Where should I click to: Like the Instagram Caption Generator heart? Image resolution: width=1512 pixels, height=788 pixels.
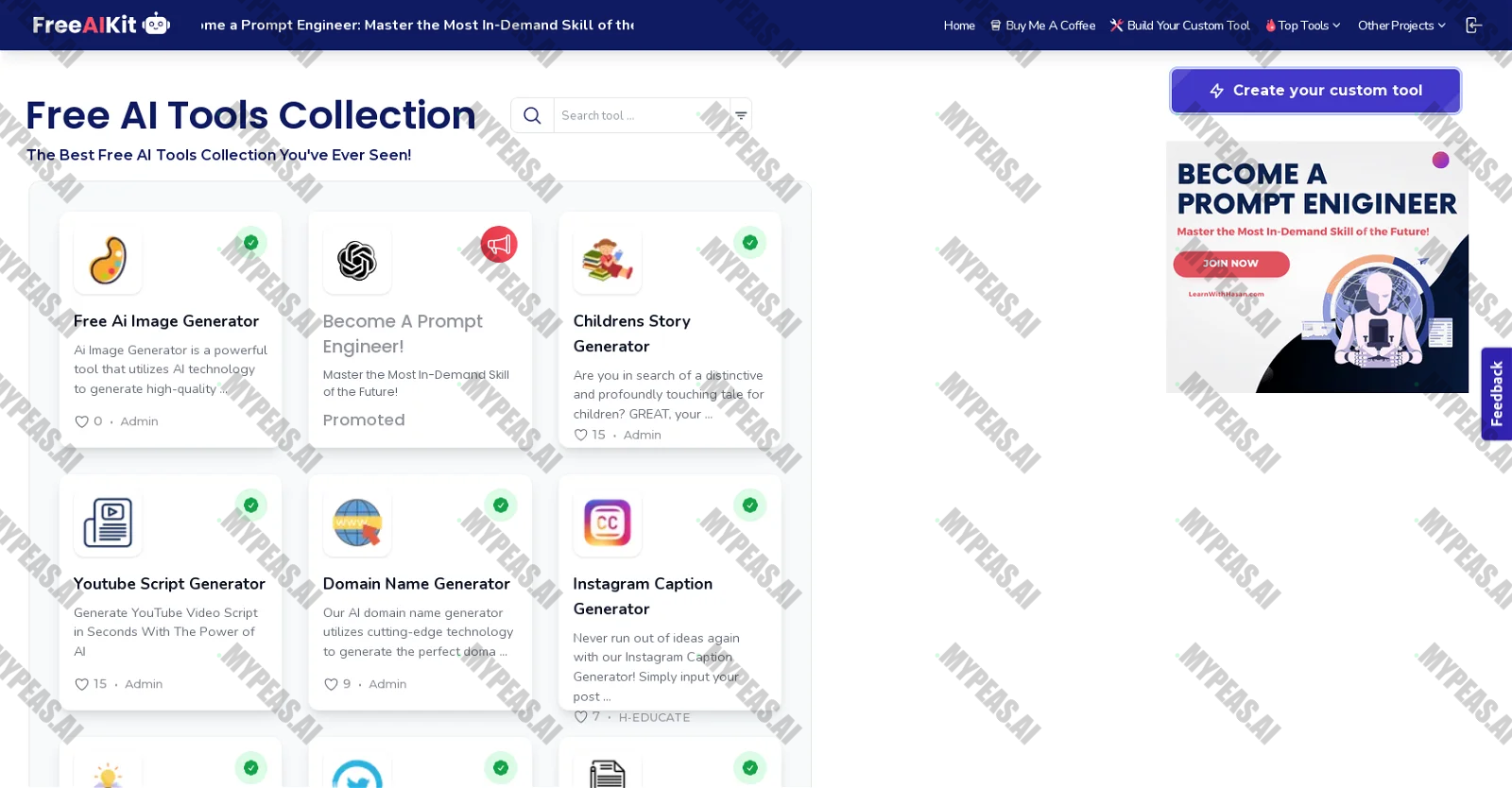pyautogui.click(x=581, y=717)
